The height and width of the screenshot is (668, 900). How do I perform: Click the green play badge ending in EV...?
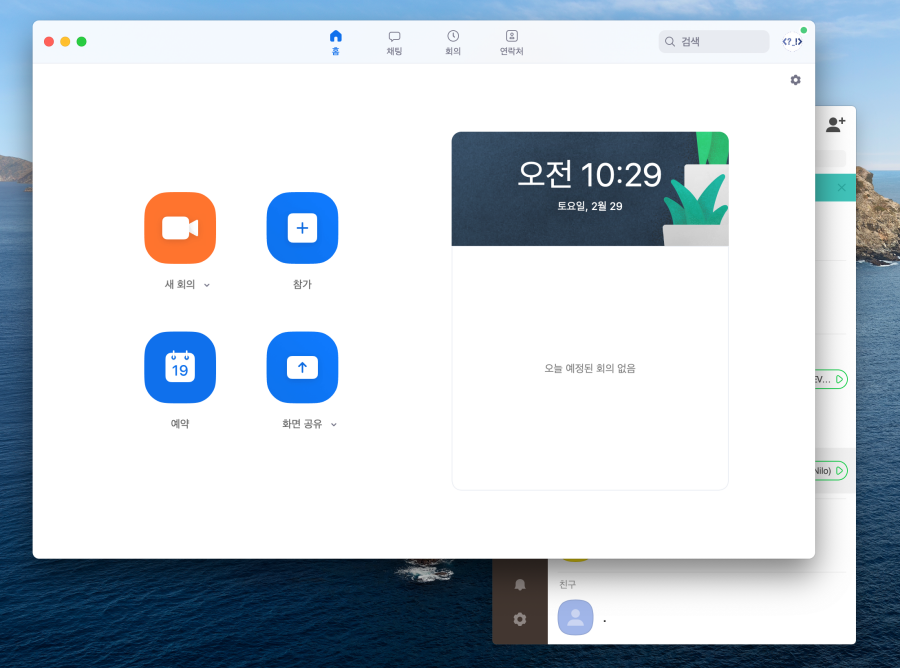[831, 379]
